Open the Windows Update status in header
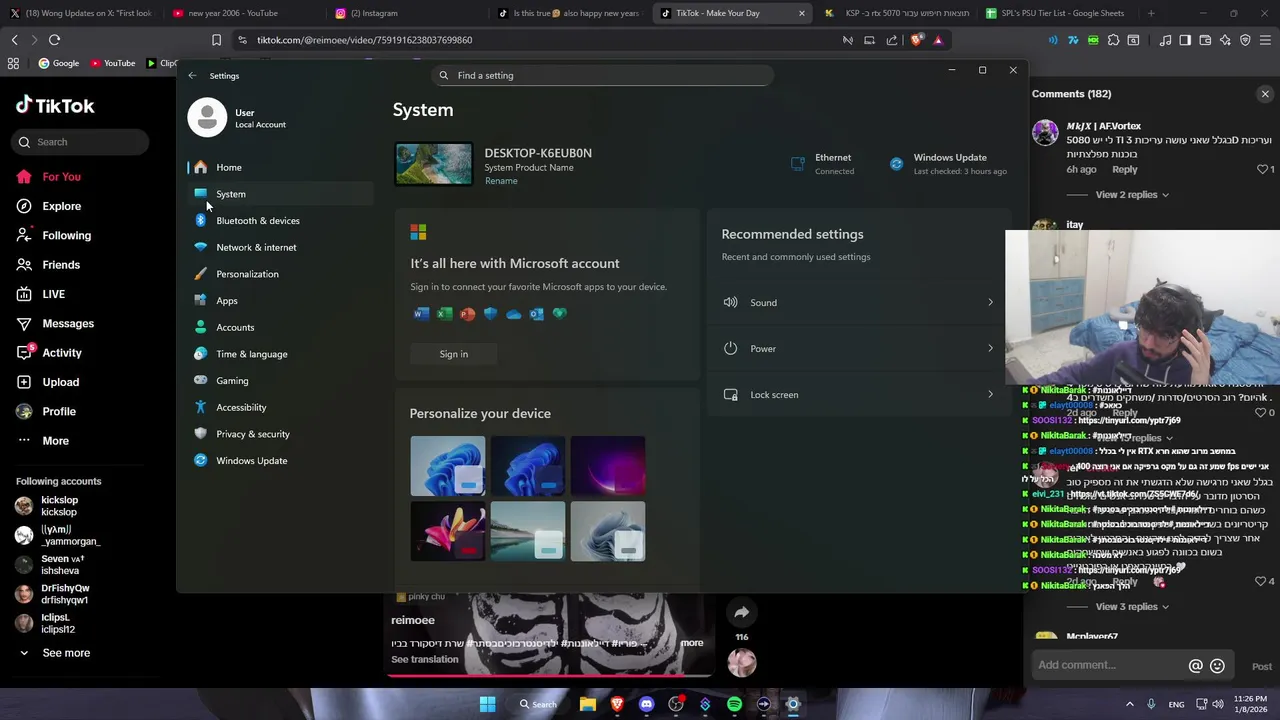This screenshot has width=1280, height=720. coord(947,164)
